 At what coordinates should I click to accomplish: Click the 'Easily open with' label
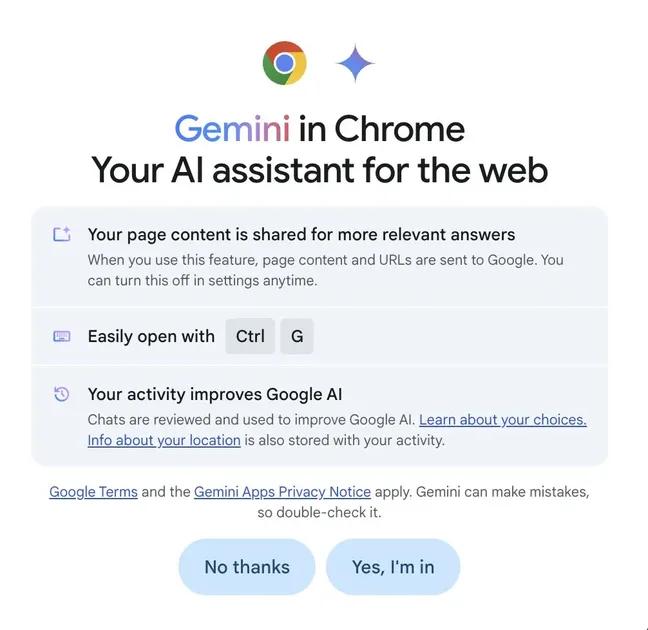151,337
